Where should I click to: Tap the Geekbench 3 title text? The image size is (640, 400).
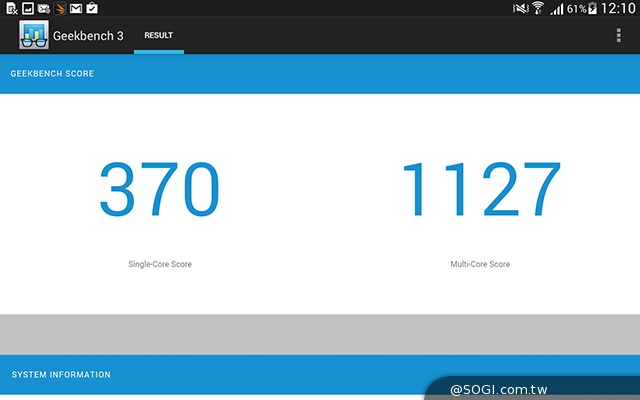[x=88, y=36]
